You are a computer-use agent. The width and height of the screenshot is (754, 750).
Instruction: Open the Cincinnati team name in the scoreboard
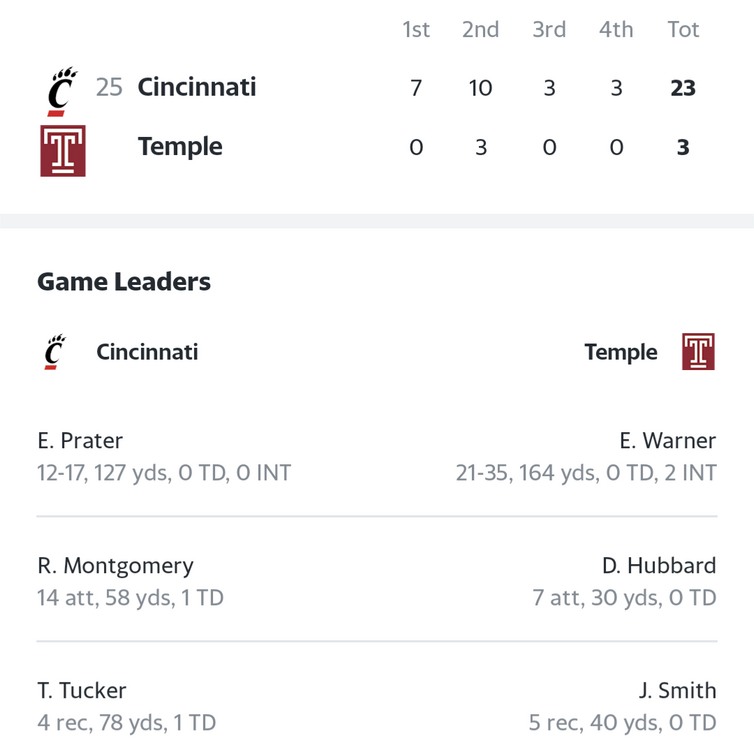click(x=197, y=87)
